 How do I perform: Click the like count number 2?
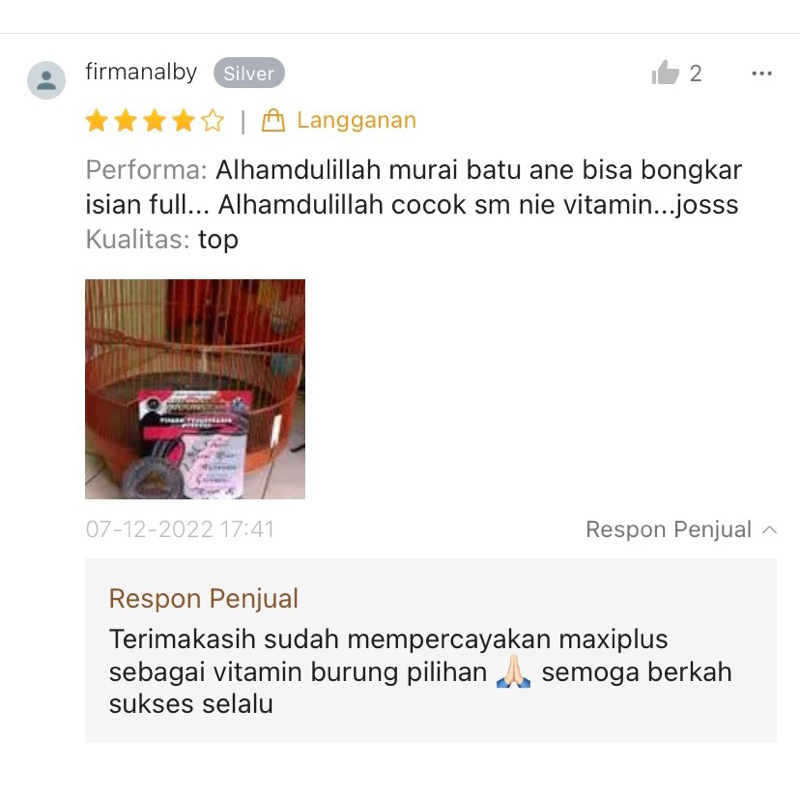click(x=696, y=73)
